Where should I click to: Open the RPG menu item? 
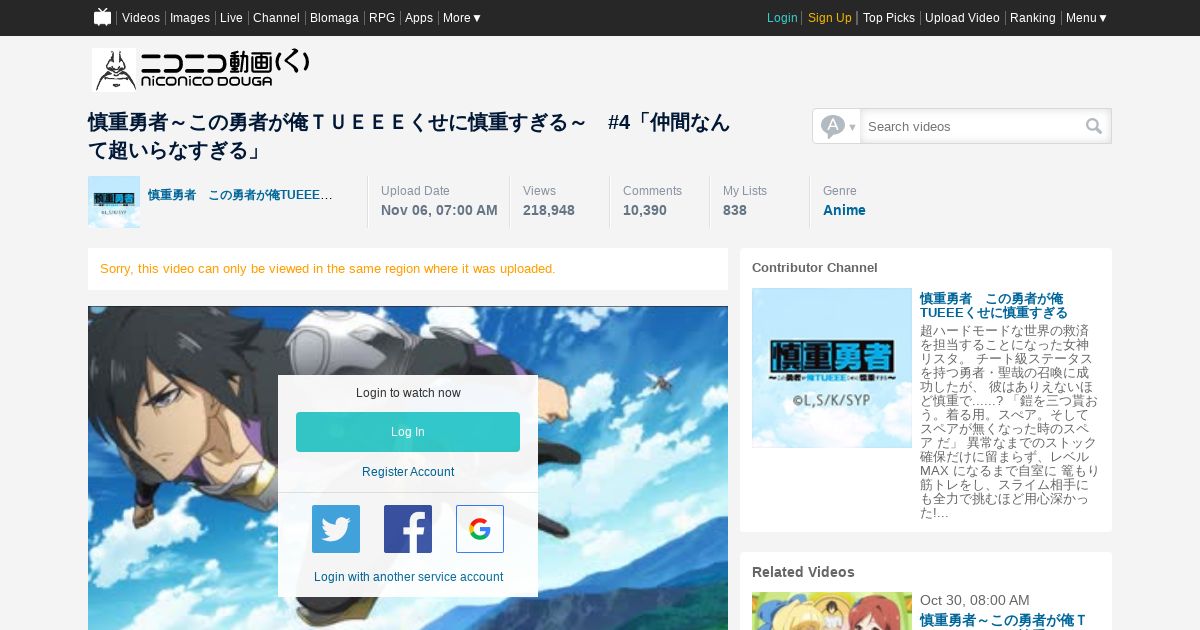tap(382, 18)
